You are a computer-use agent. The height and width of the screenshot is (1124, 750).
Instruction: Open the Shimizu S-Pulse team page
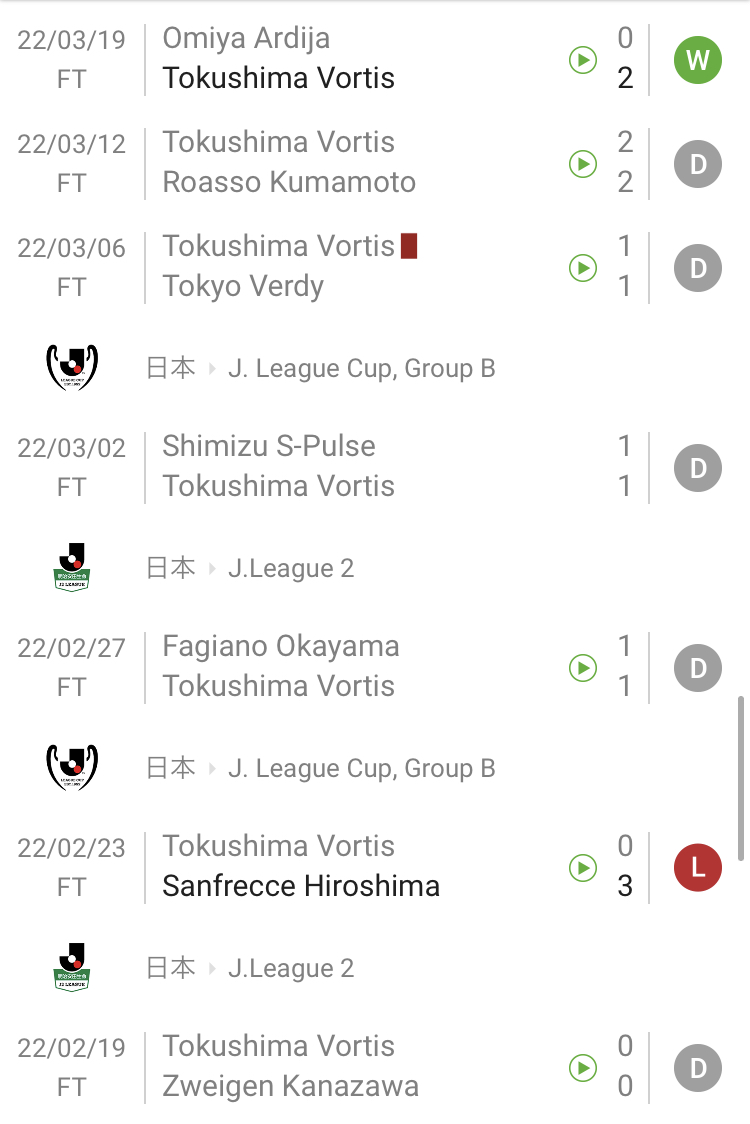tap(269, 446)
